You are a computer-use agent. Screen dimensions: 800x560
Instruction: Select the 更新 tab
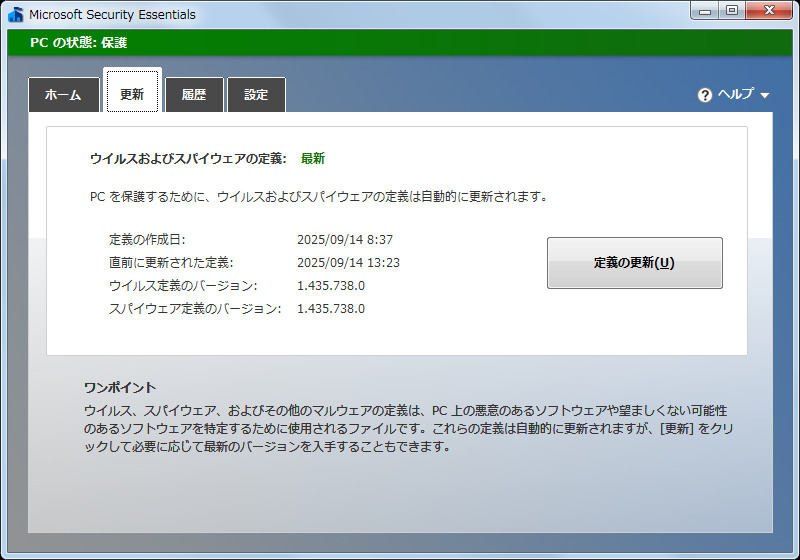132,95
